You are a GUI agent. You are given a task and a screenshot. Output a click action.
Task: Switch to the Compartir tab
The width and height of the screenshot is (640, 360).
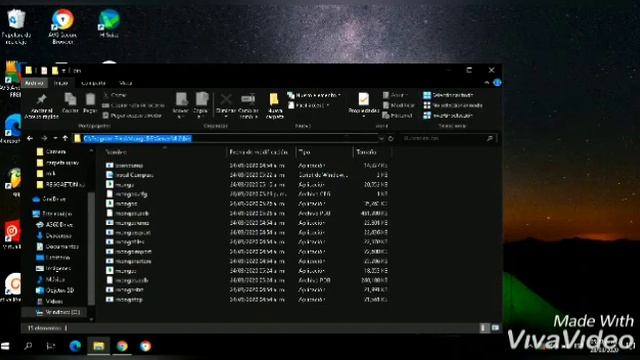point(93,83)
